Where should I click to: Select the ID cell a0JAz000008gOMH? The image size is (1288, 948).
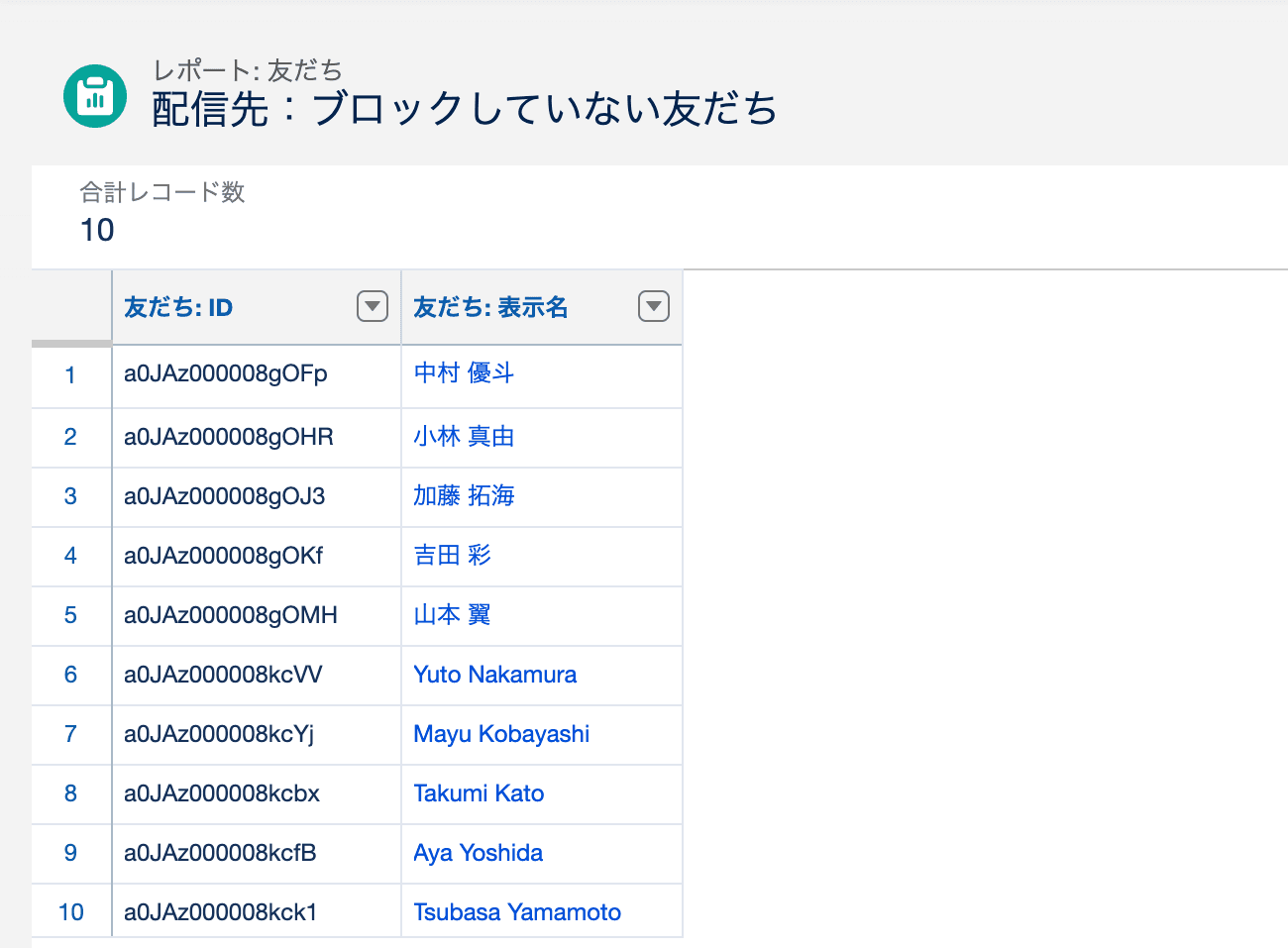tap(257, 616)
